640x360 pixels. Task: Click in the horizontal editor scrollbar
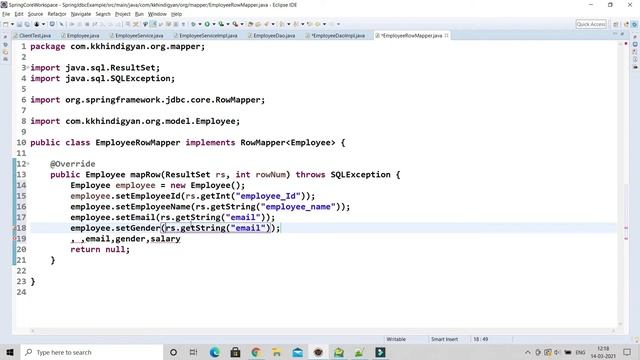click(x=322, y=331)
